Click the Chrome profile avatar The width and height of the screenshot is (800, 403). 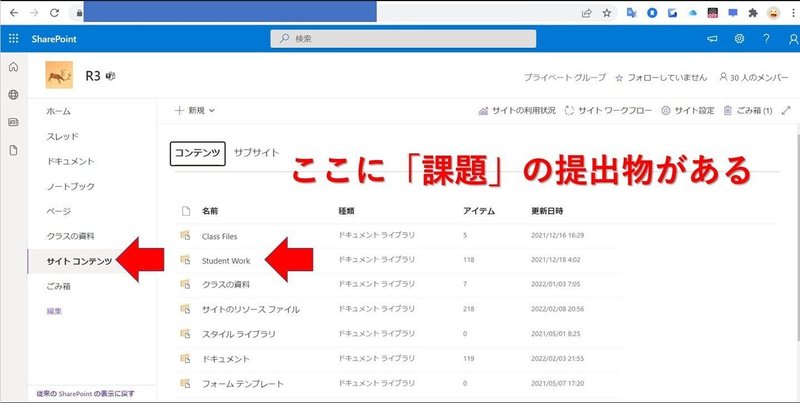click(773, 13)
